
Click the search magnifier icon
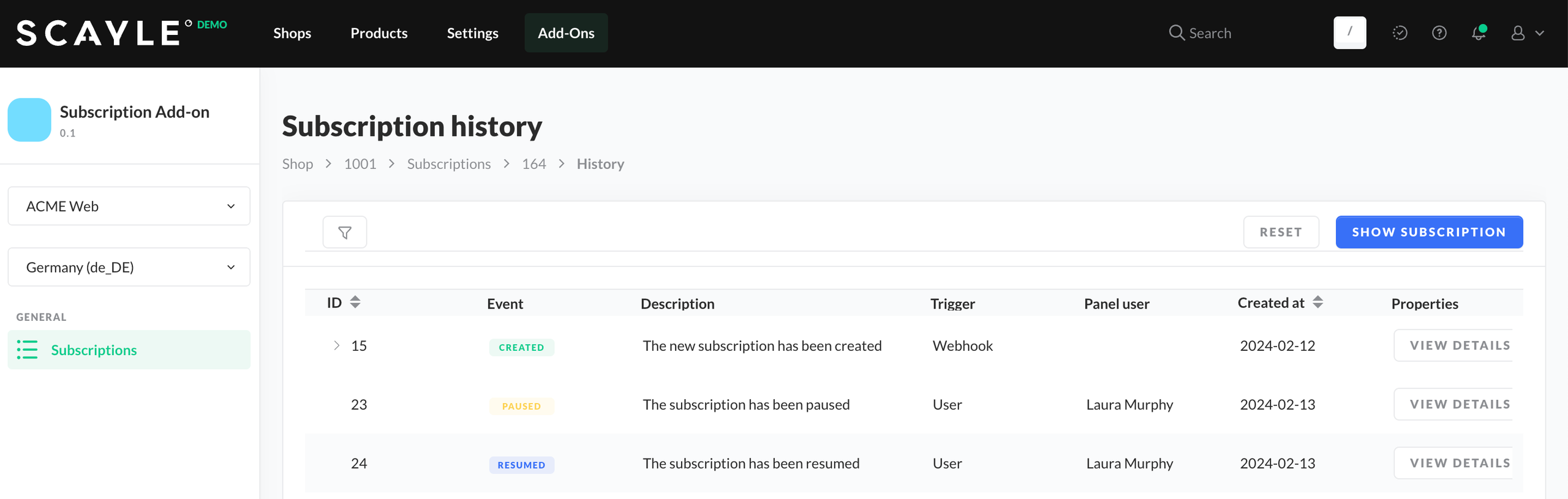pyautogui.click(x=1176, y=33)
